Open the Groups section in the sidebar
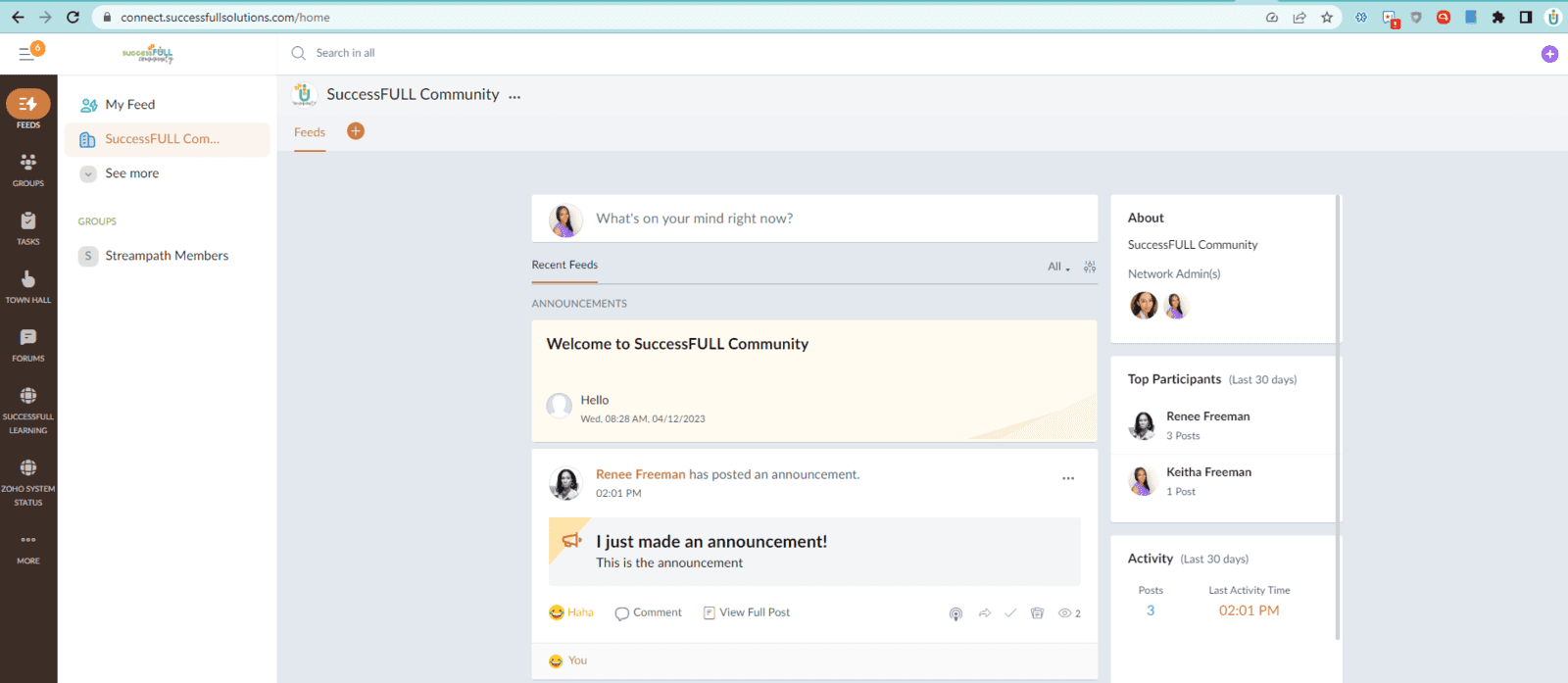The width and height of the screenshot is (1568, 683). 28,170
